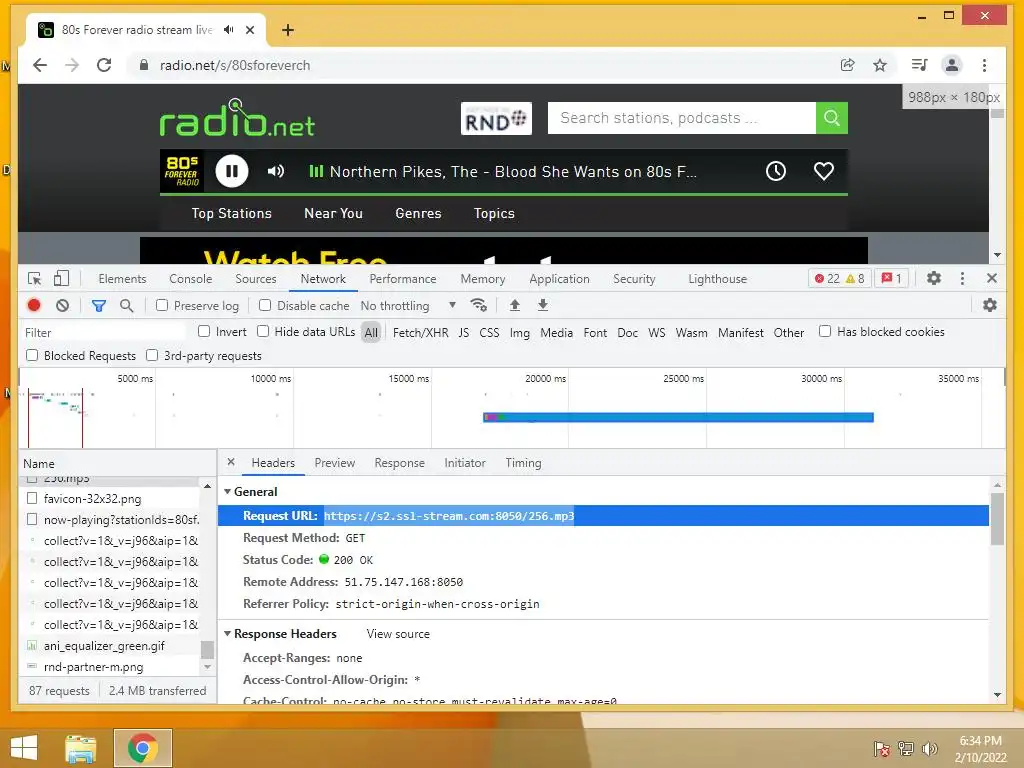
Task: Open the Sources panel tab
Action: click(255, 279)
